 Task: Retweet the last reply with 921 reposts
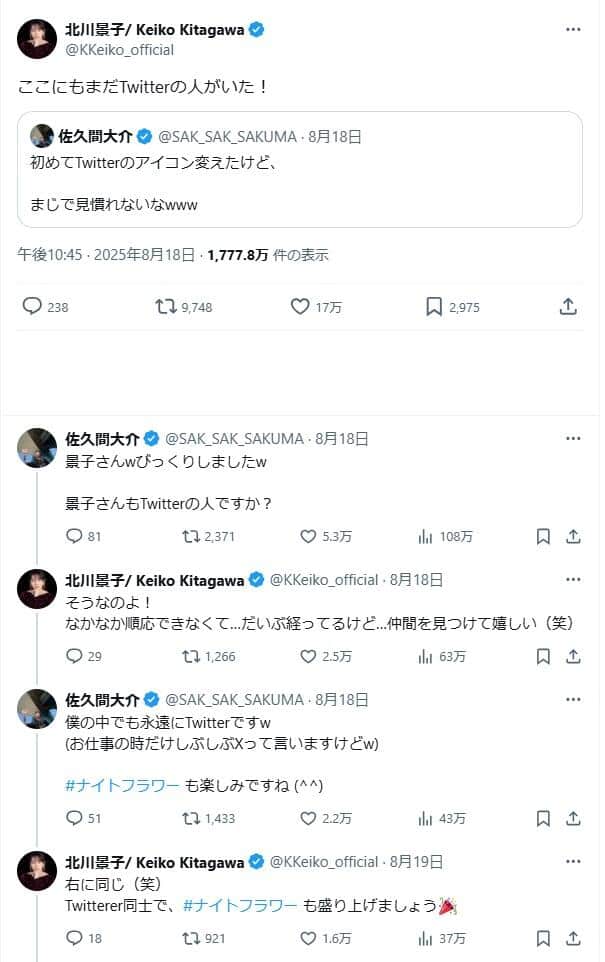point(191,938)
